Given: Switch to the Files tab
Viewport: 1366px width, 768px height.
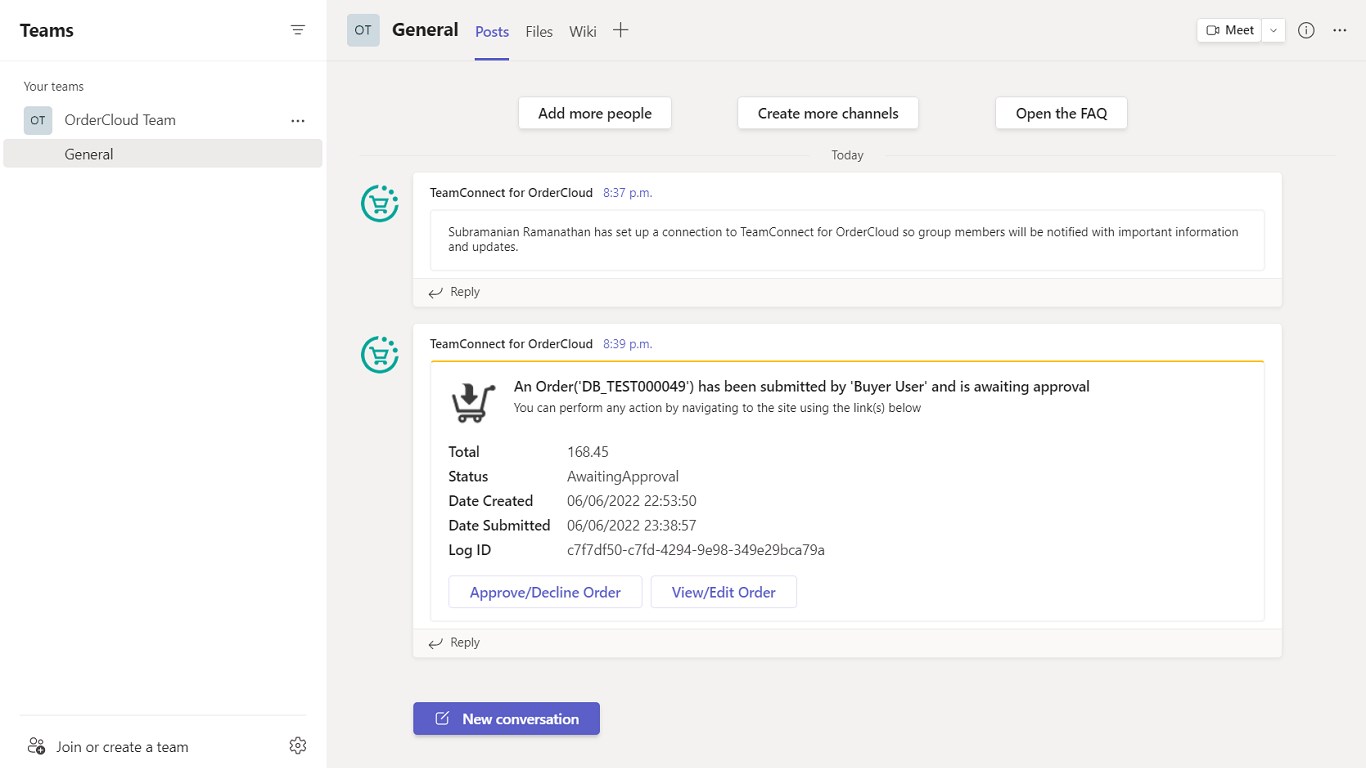Looking at the screenshot, I should point(539,31).
